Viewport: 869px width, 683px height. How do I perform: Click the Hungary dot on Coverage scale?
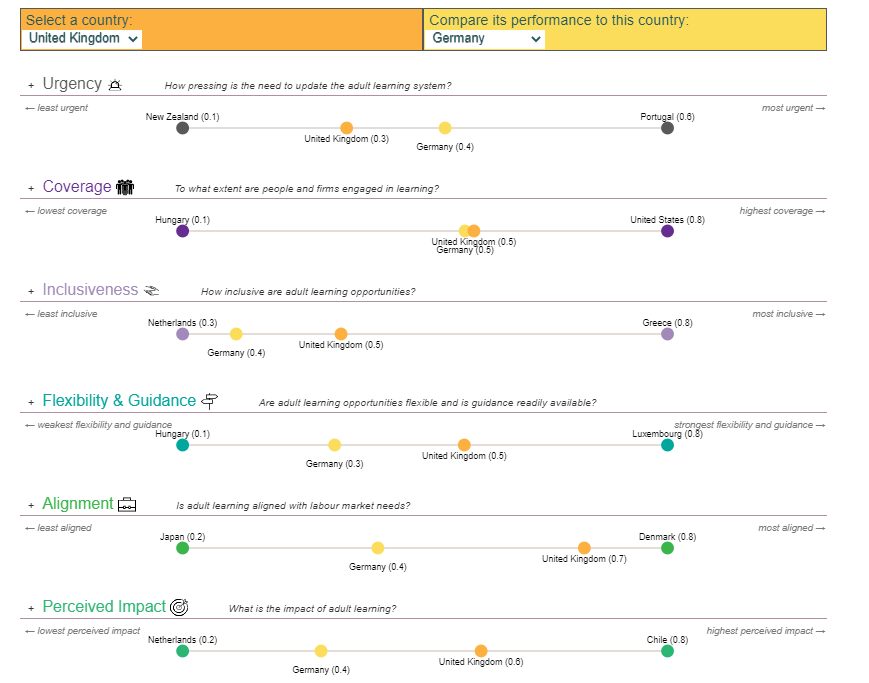click(x=182, y=231)
